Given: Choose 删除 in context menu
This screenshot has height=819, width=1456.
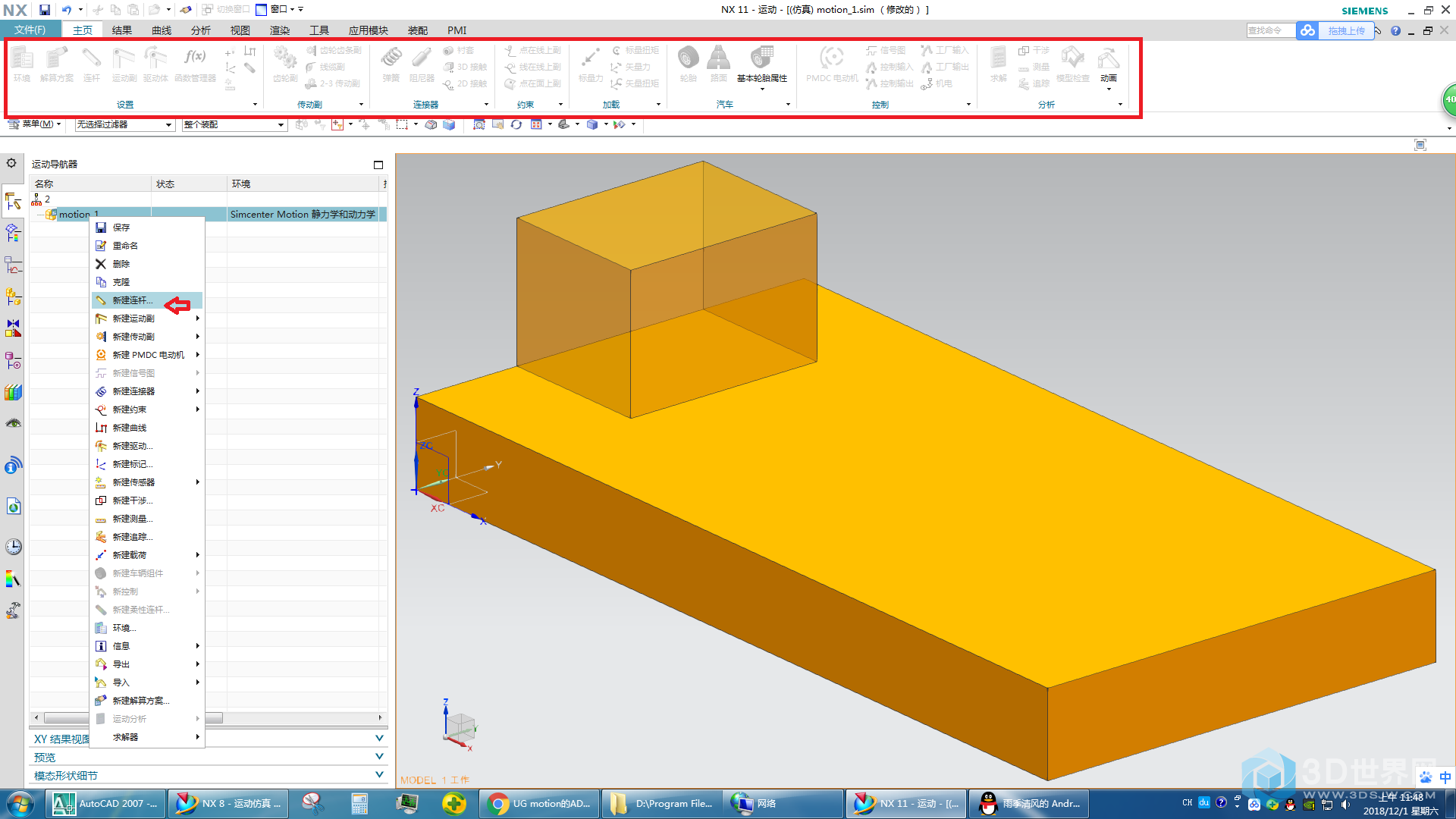Looking at the screenshot, I should pos(147,264).
